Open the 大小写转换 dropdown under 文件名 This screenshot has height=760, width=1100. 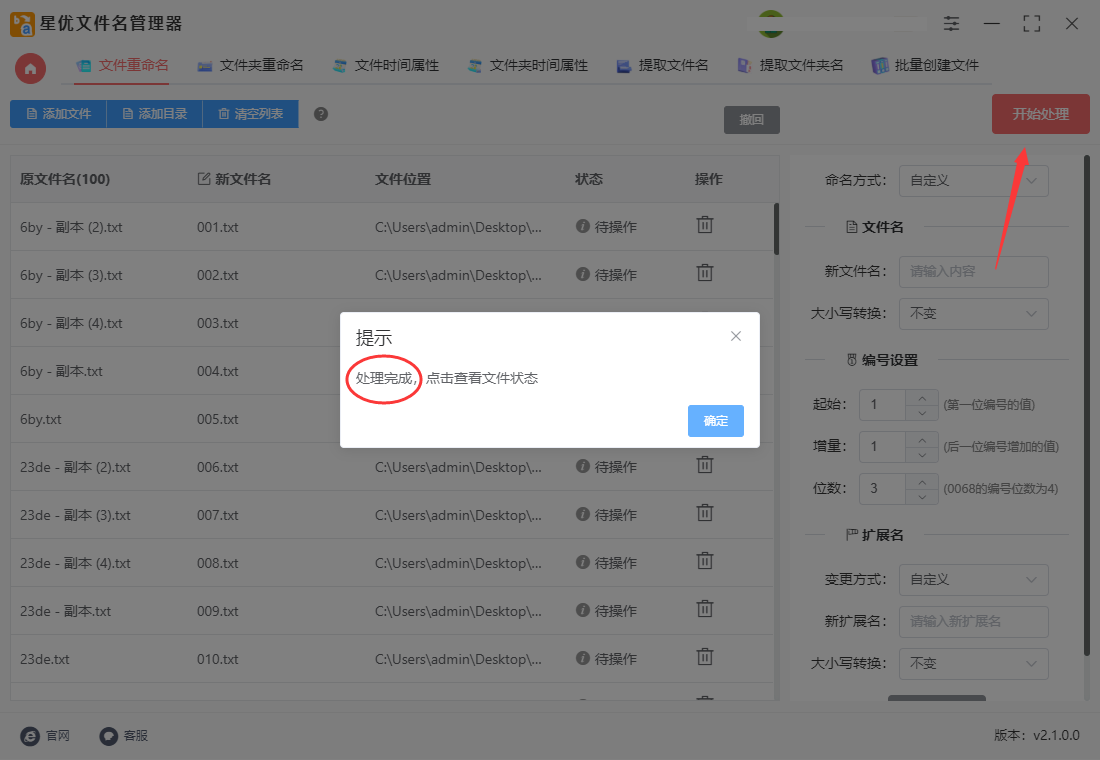[972, 313]
